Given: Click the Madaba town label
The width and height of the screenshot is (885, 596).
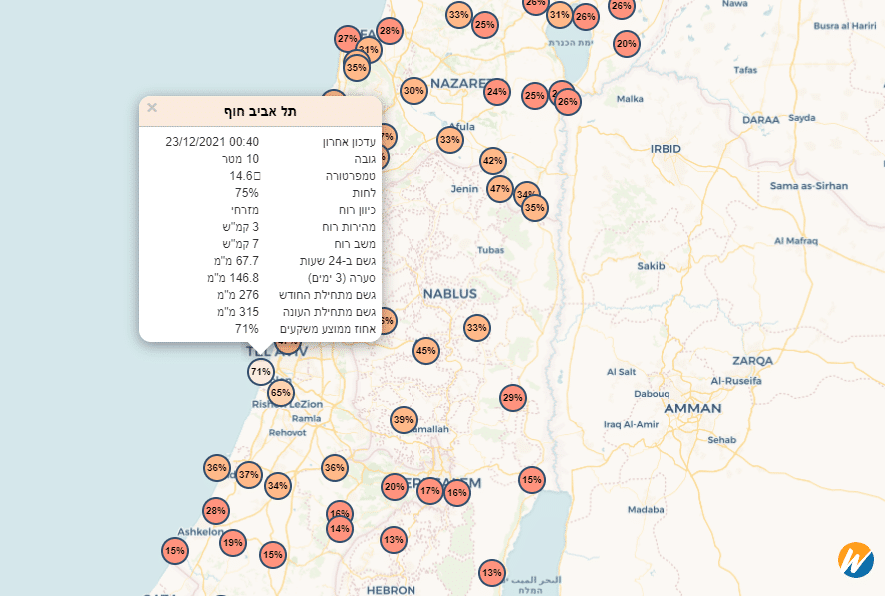Looking at the screenshot, I should click(x=646, y=510).
